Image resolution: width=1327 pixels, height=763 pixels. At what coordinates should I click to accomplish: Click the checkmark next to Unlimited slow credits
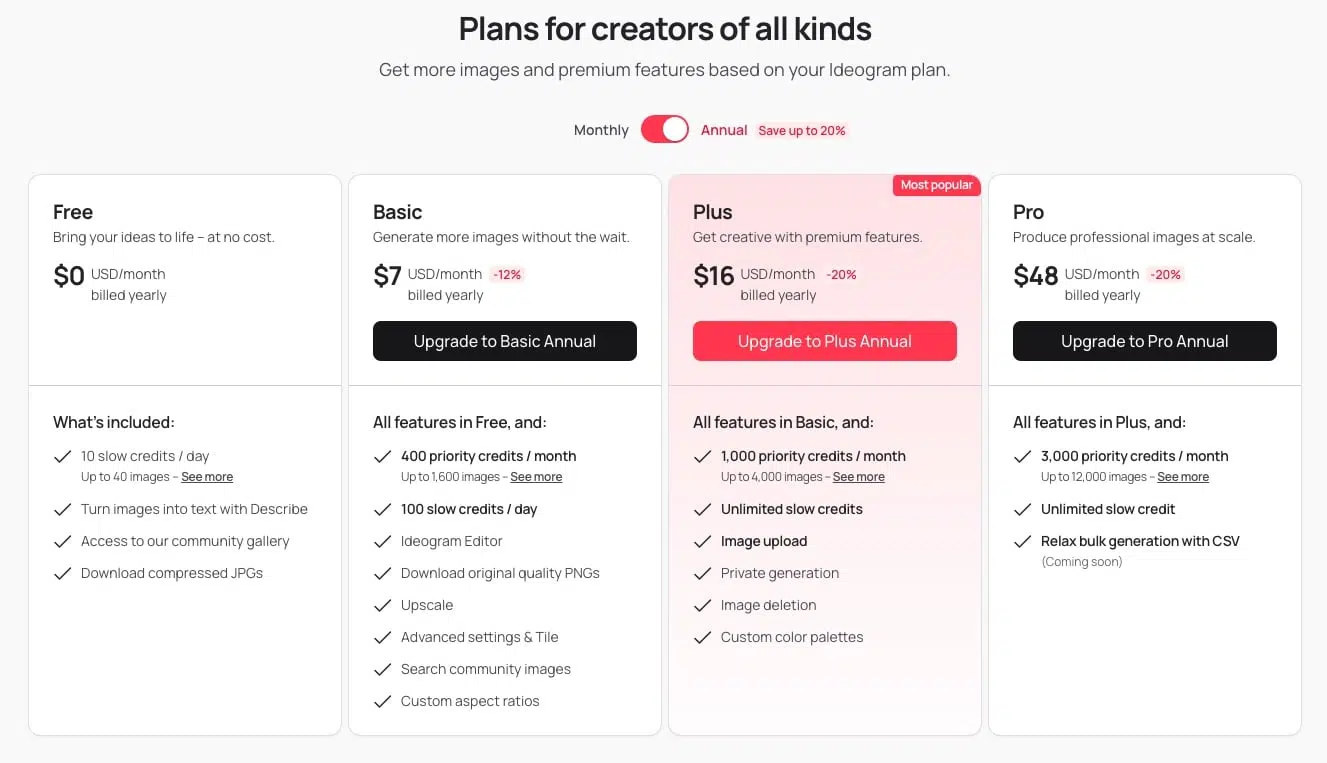pos(703,508)
